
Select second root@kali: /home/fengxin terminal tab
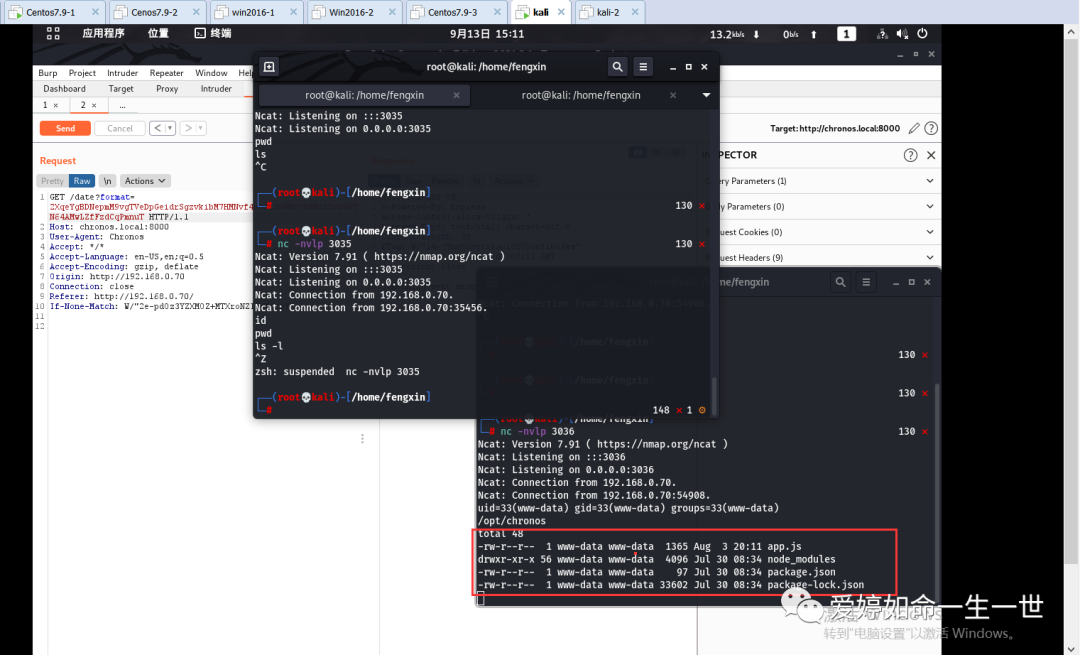tap(581, 95)
